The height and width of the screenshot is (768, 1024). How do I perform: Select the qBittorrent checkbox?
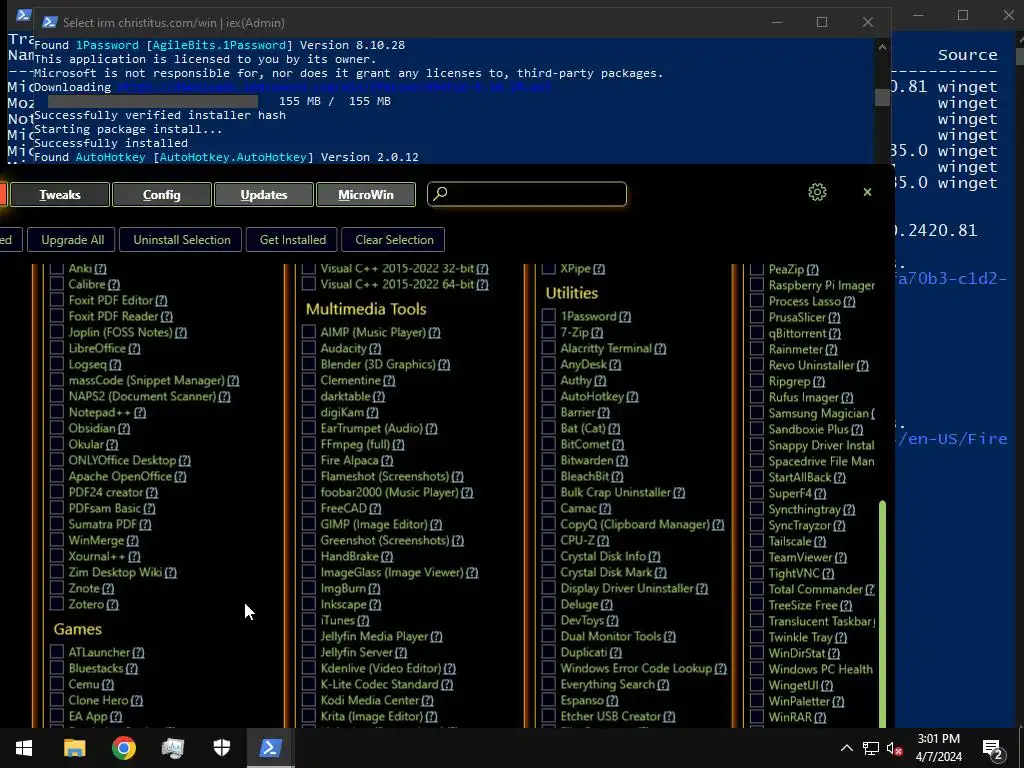(757, 333)
